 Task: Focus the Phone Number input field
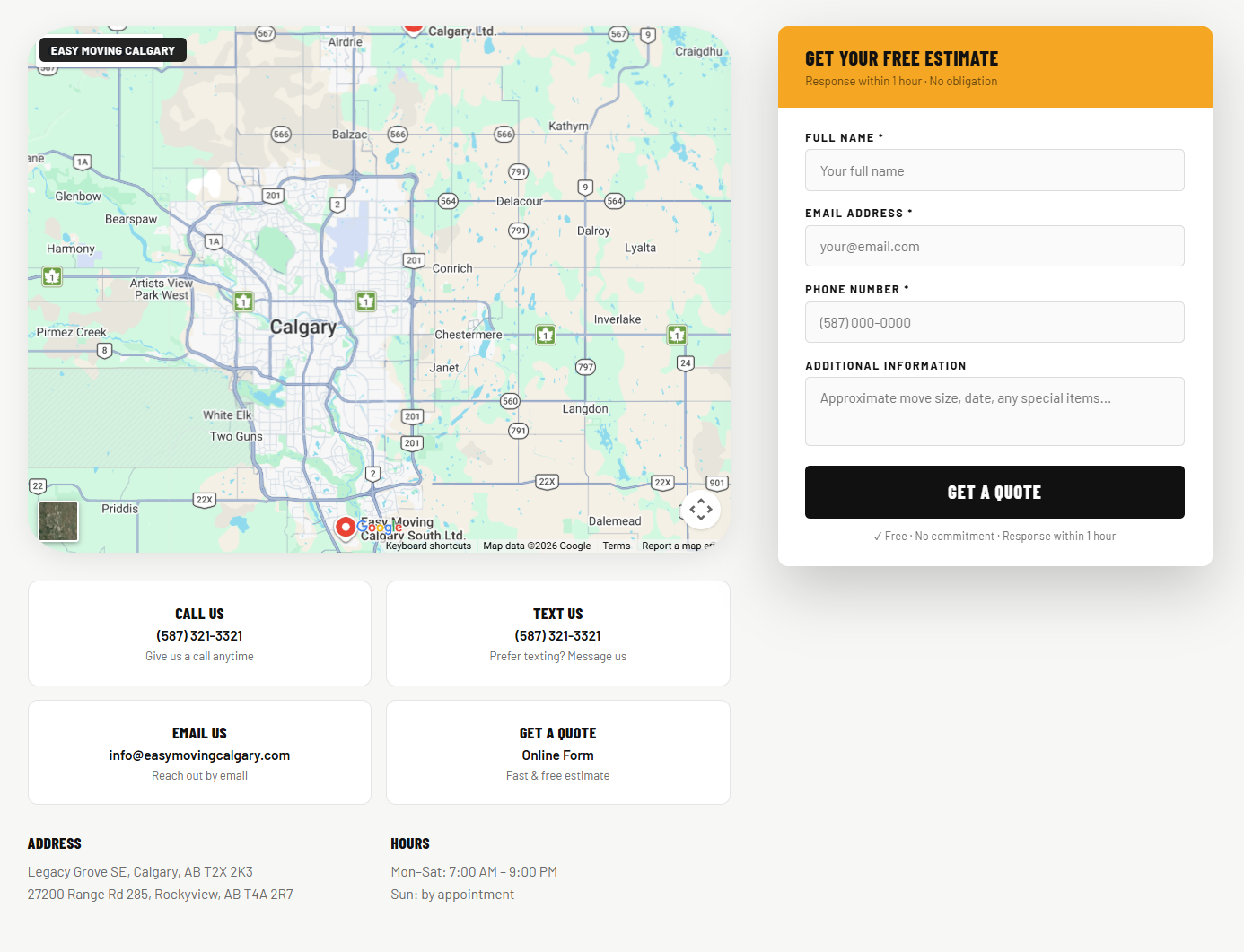(994, 322)
